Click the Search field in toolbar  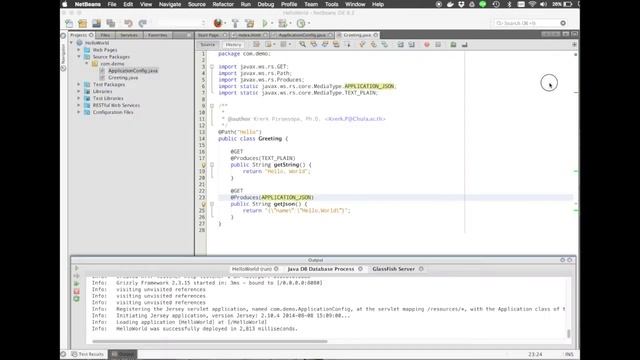(x=530, y=23)
